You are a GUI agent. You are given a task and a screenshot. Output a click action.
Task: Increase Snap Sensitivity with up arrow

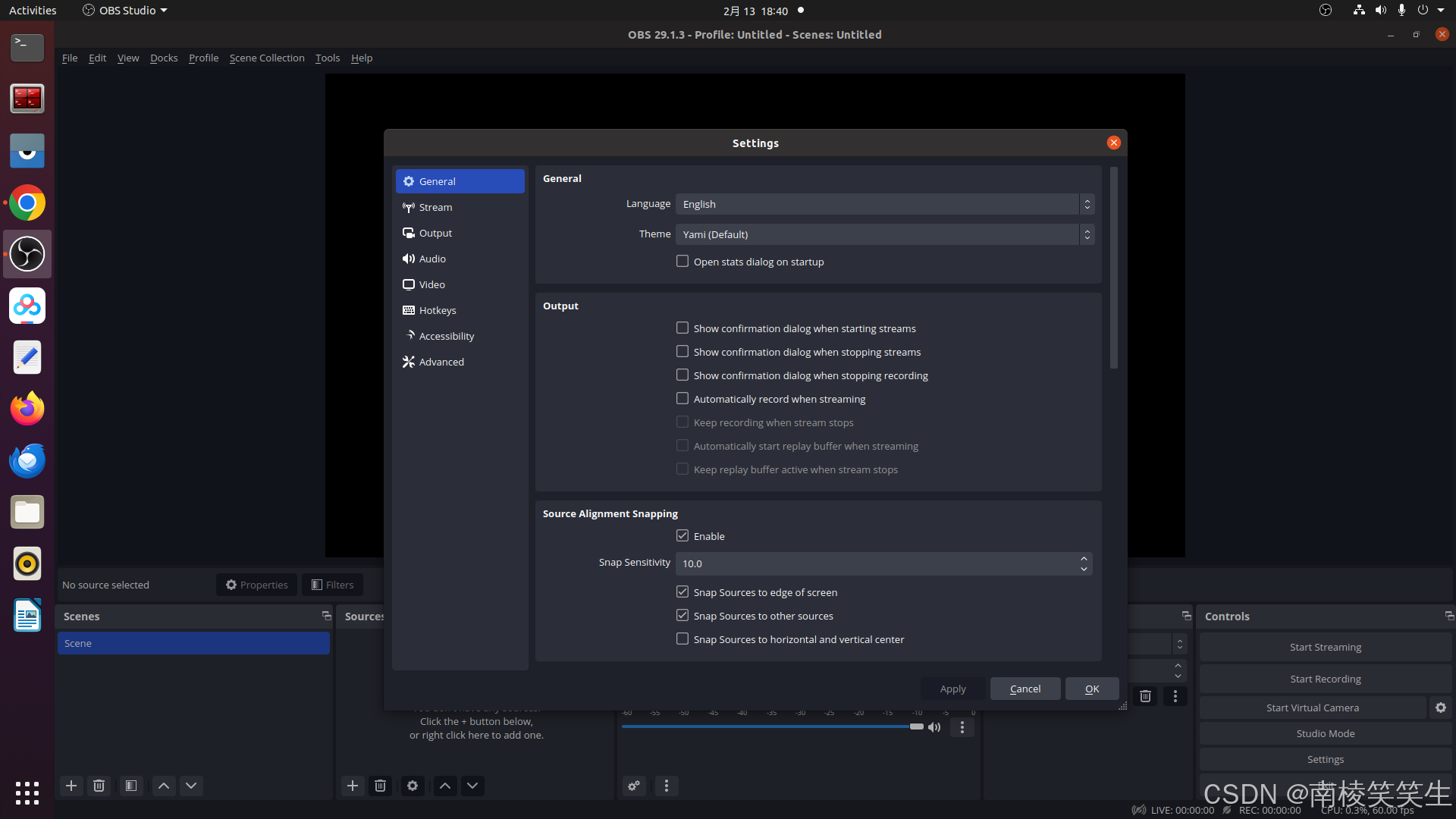(x=1084, y=559)
